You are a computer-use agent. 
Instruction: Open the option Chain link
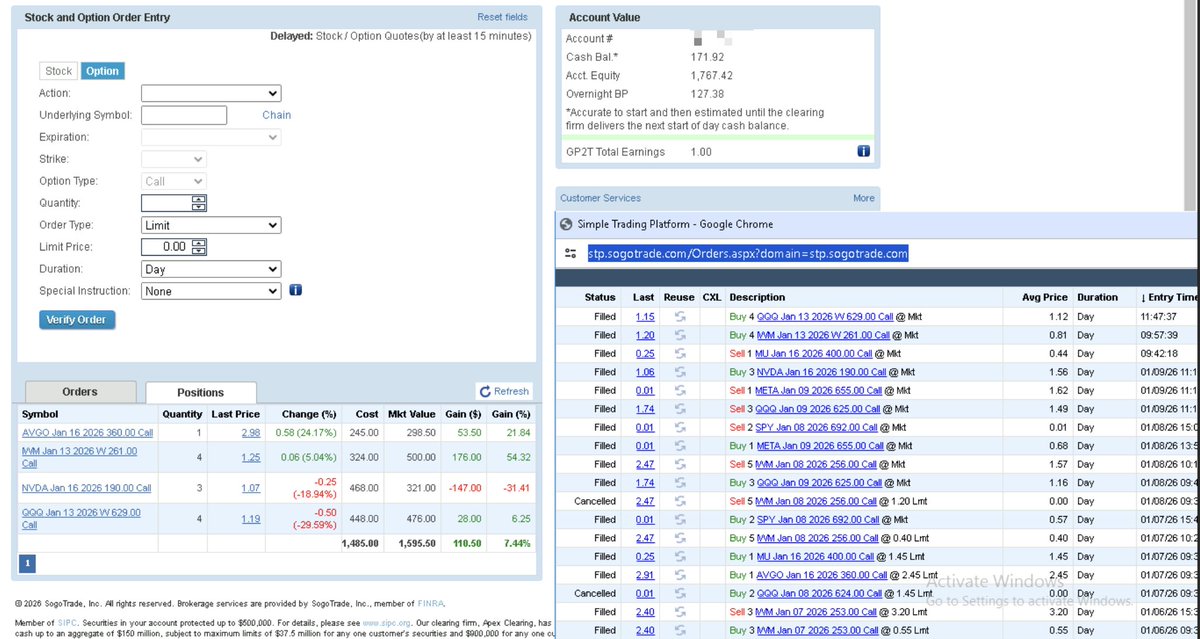pos(277,115)
